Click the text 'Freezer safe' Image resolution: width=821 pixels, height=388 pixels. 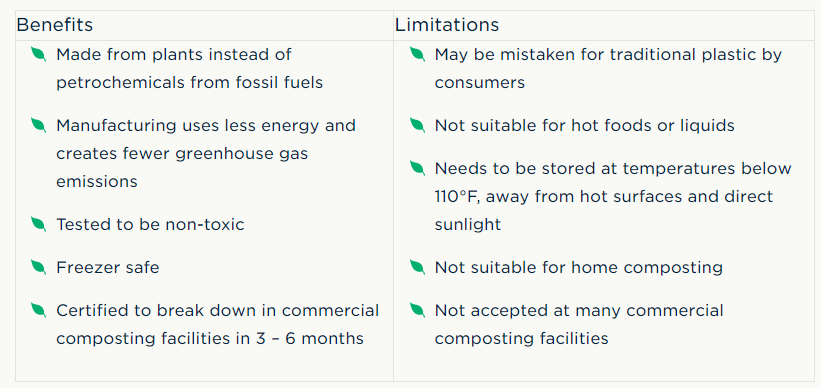coord(108,268)
